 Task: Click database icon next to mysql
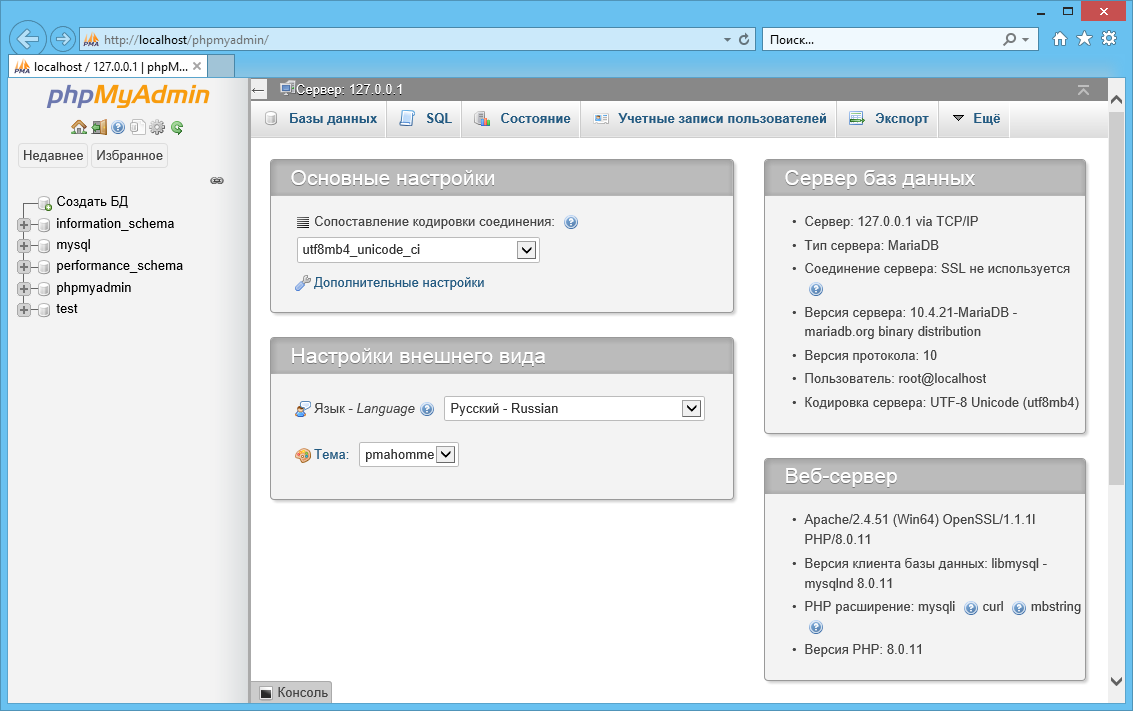click(44, 246)
